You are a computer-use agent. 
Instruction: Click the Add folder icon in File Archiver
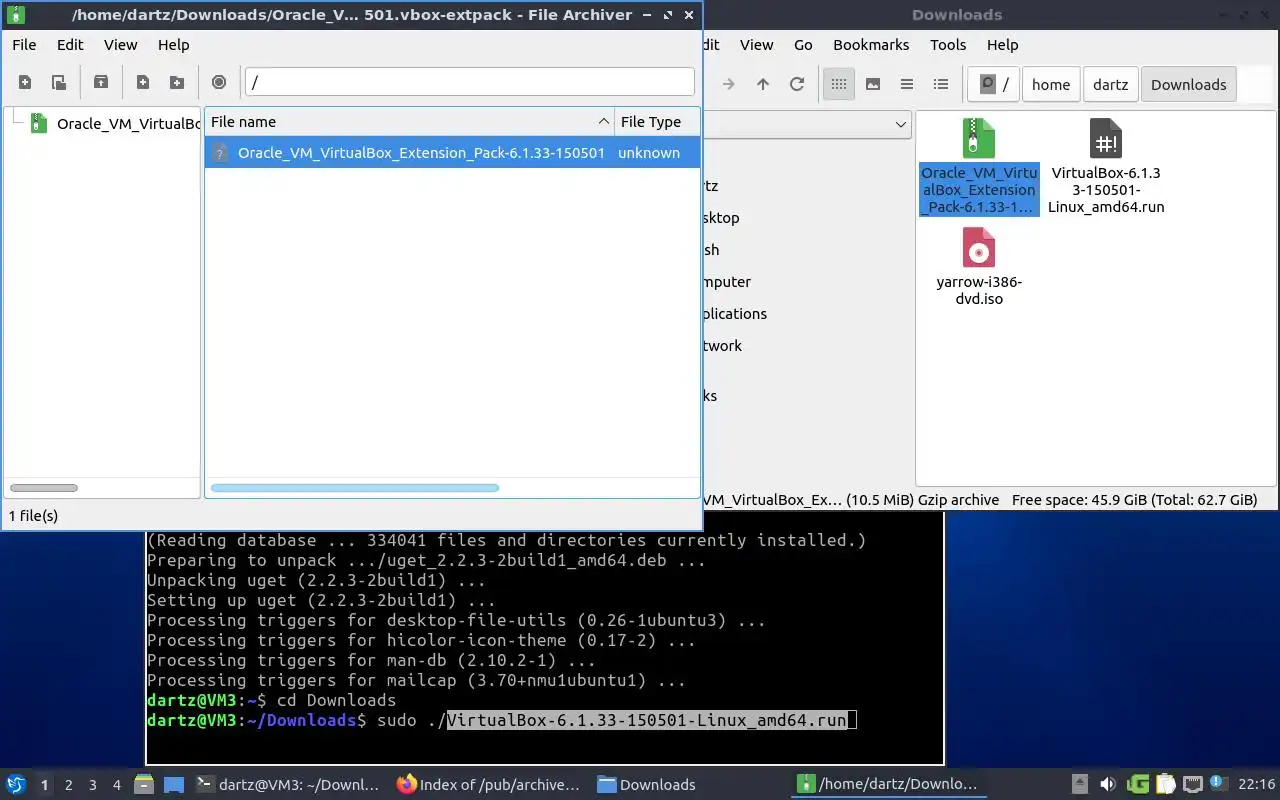click(177, 83)
